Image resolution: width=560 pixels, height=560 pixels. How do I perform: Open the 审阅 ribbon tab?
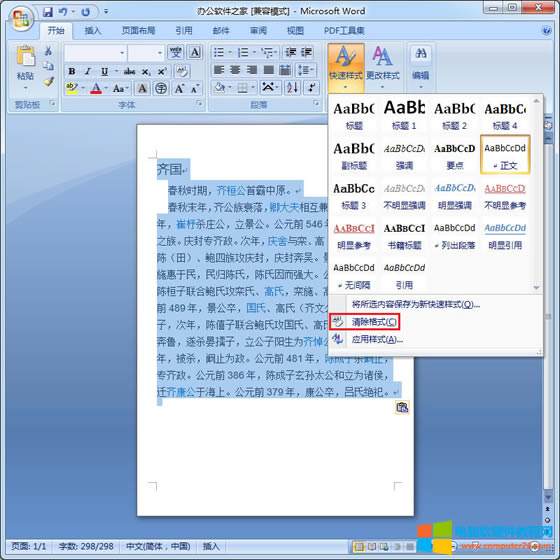click(x=258, y=31)
